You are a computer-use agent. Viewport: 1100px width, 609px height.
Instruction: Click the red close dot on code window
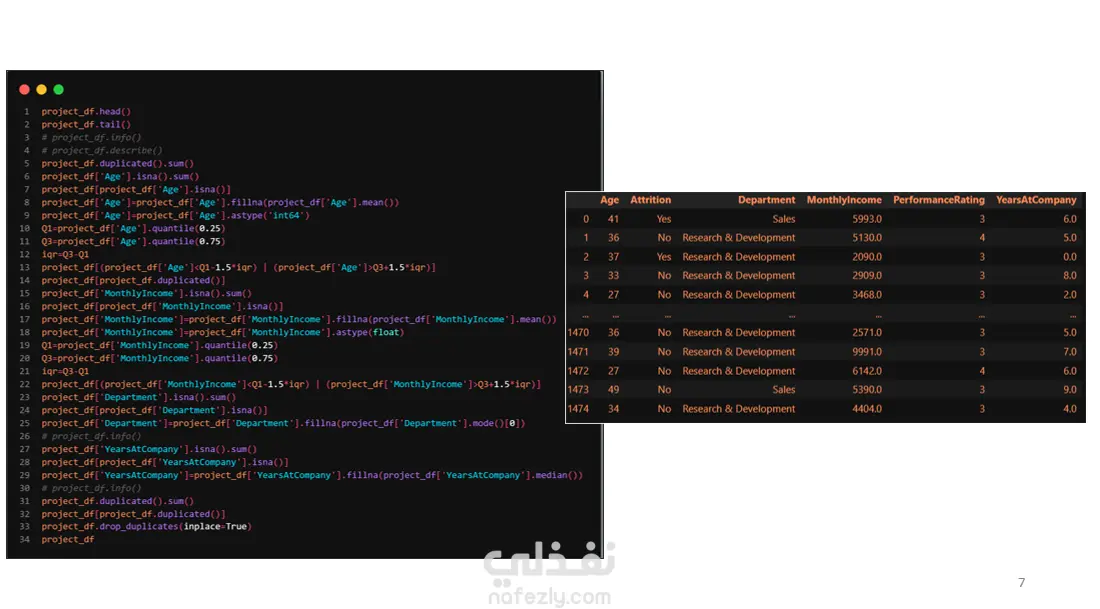click(25, 90)
